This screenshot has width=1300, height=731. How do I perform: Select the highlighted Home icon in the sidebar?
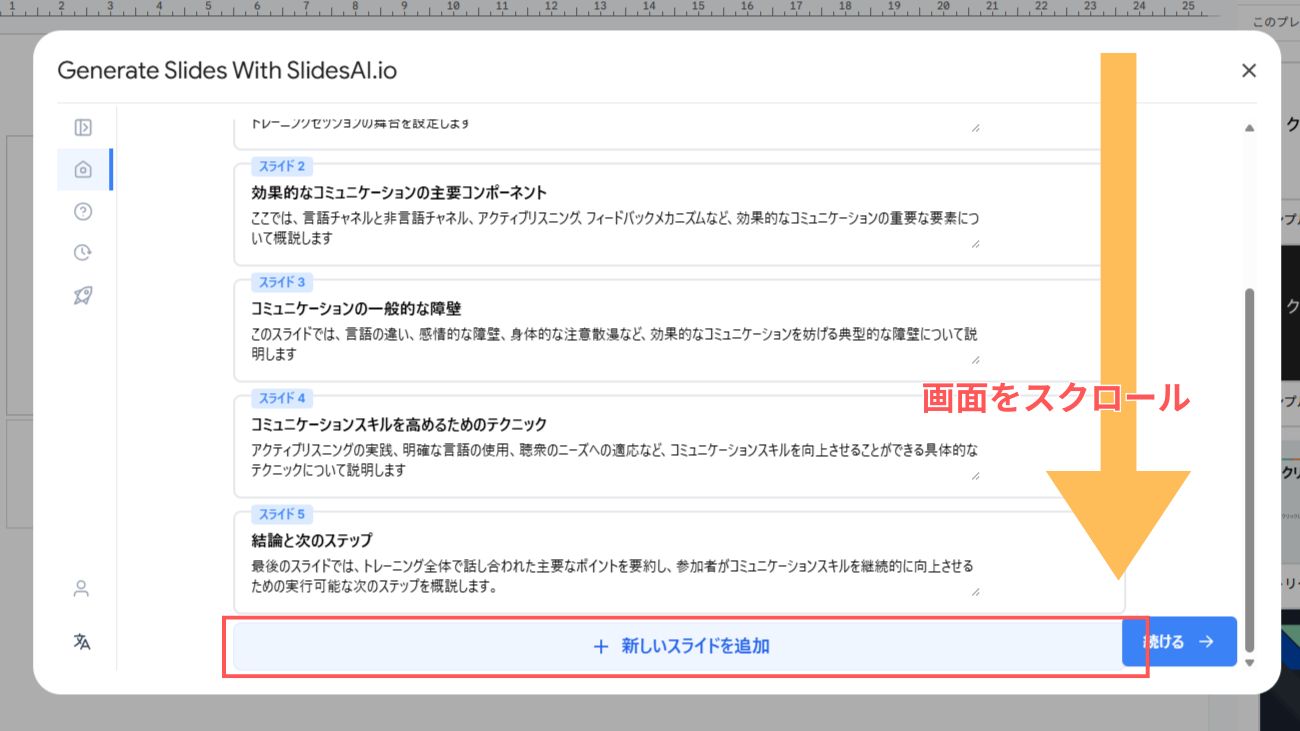click(83, 169)
